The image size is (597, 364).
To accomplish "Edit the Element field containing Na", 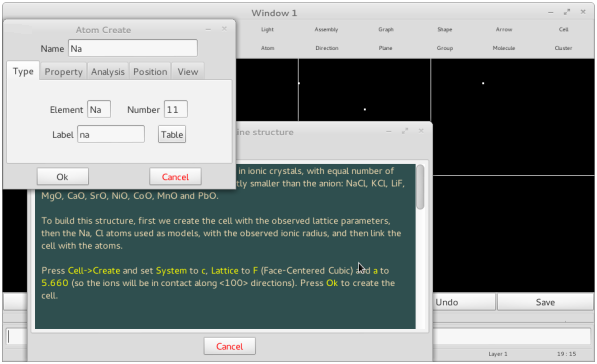I will (99, 110).
